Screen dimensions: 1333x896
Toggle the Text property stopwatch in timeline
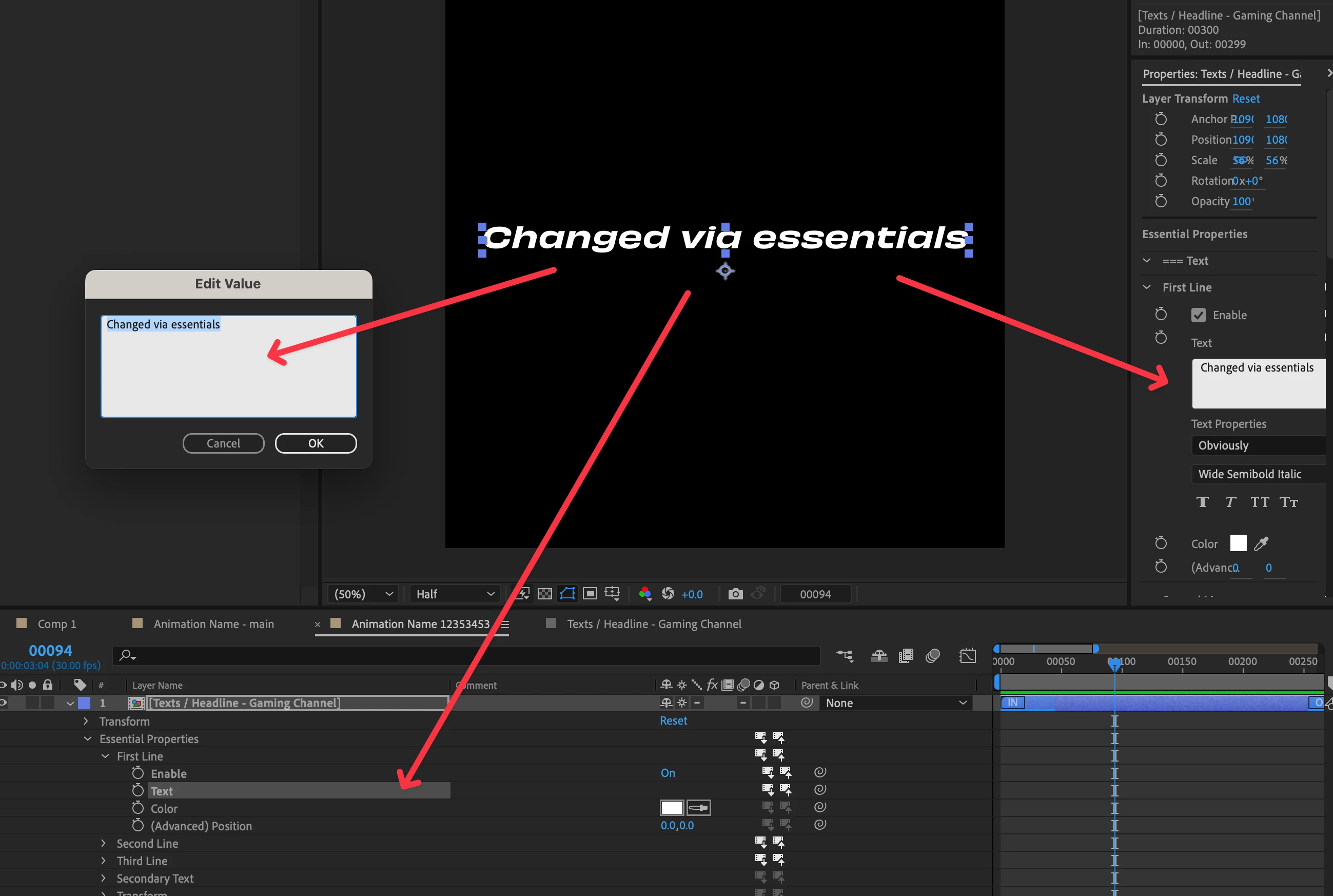[138, 790]
